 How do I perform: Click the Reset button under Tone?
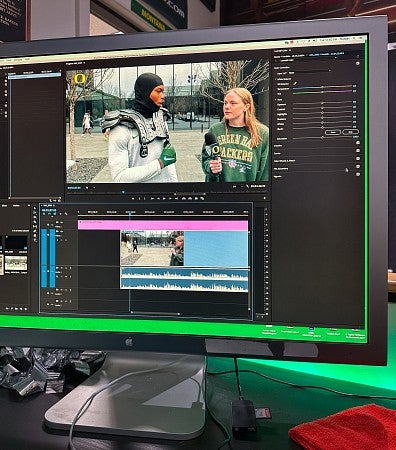click(x=333, y=132)
